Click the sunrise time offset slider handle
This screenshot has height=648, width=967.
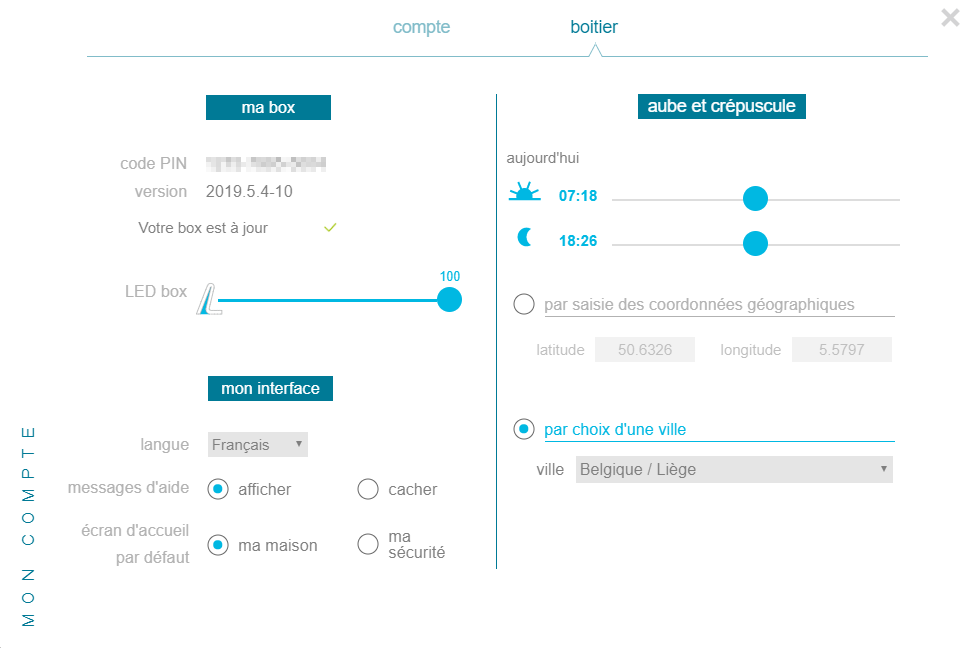[755, 199]
